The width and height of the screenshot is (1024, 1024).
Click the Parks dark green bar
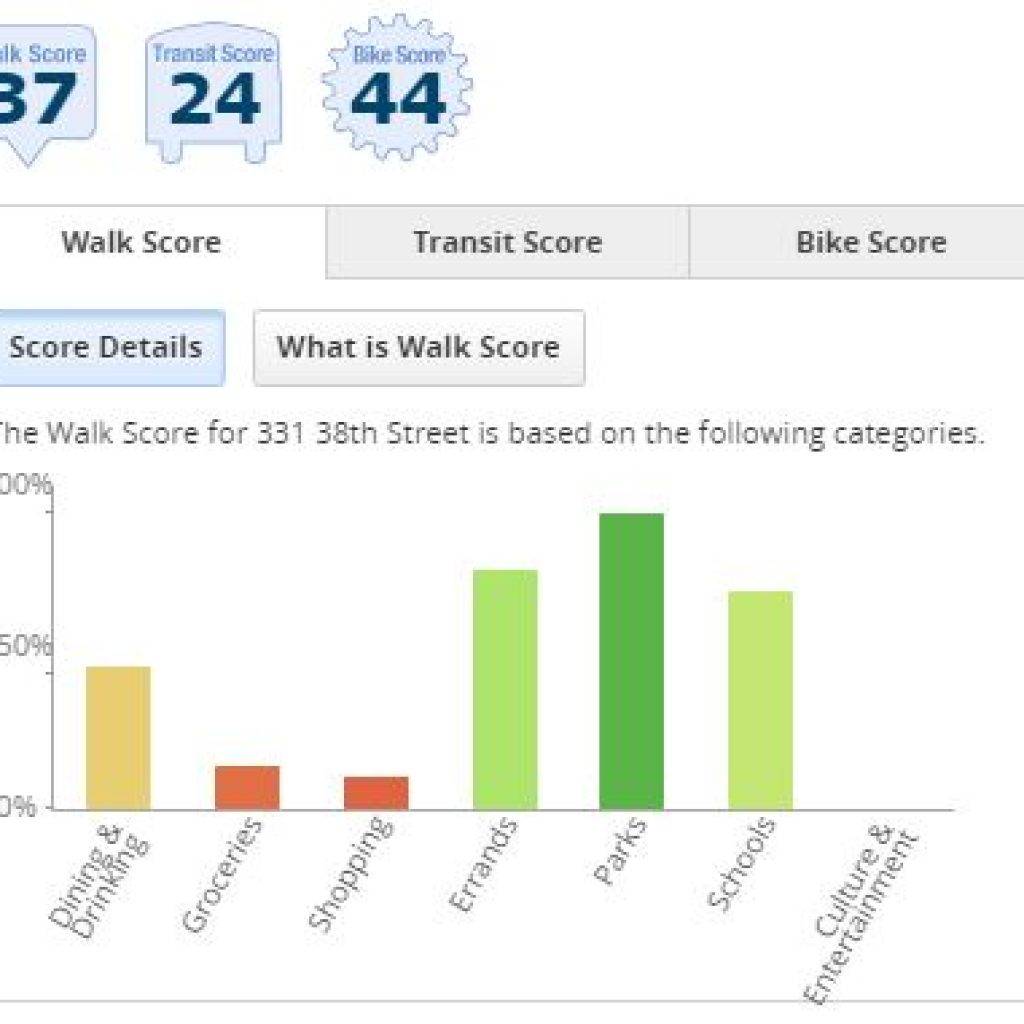(632, 662)
